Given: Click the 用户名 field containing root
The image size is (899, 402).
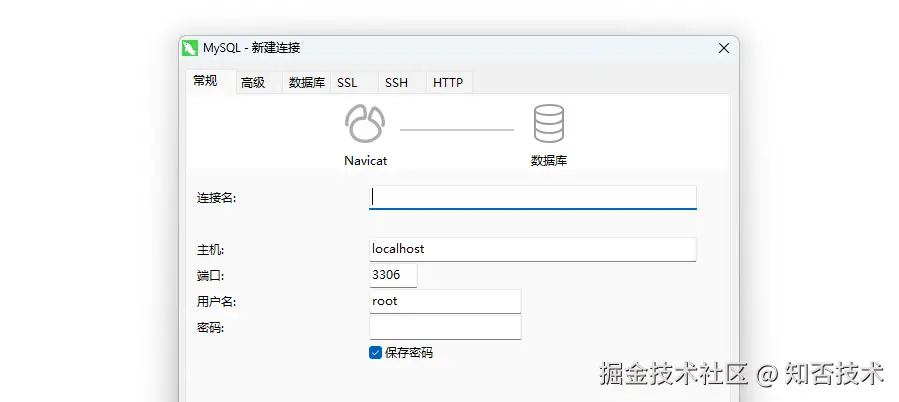Looking at the screenshot, I should (445, 301).
